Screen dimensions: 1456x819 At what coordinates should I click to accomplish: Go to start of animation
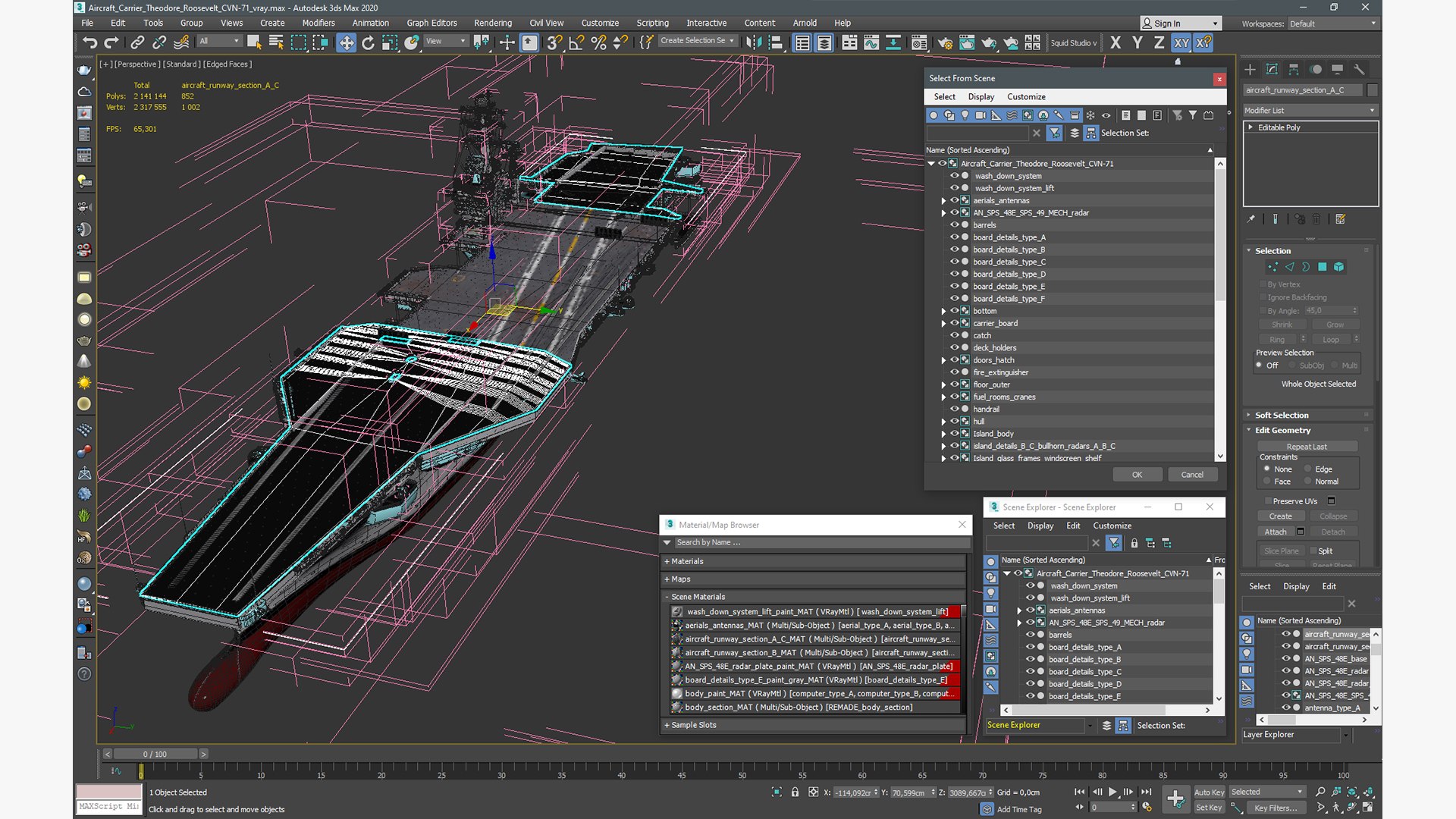click(1079, 792)
